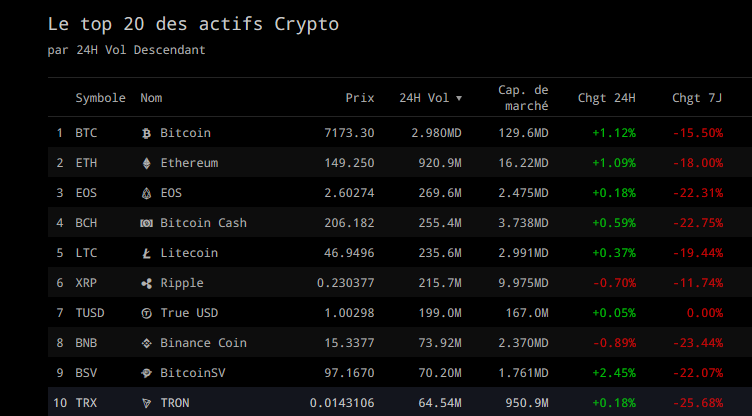Sort by Chgt 7J column header
This screenshot has height=416, width=752.
(x=696, y=98)
